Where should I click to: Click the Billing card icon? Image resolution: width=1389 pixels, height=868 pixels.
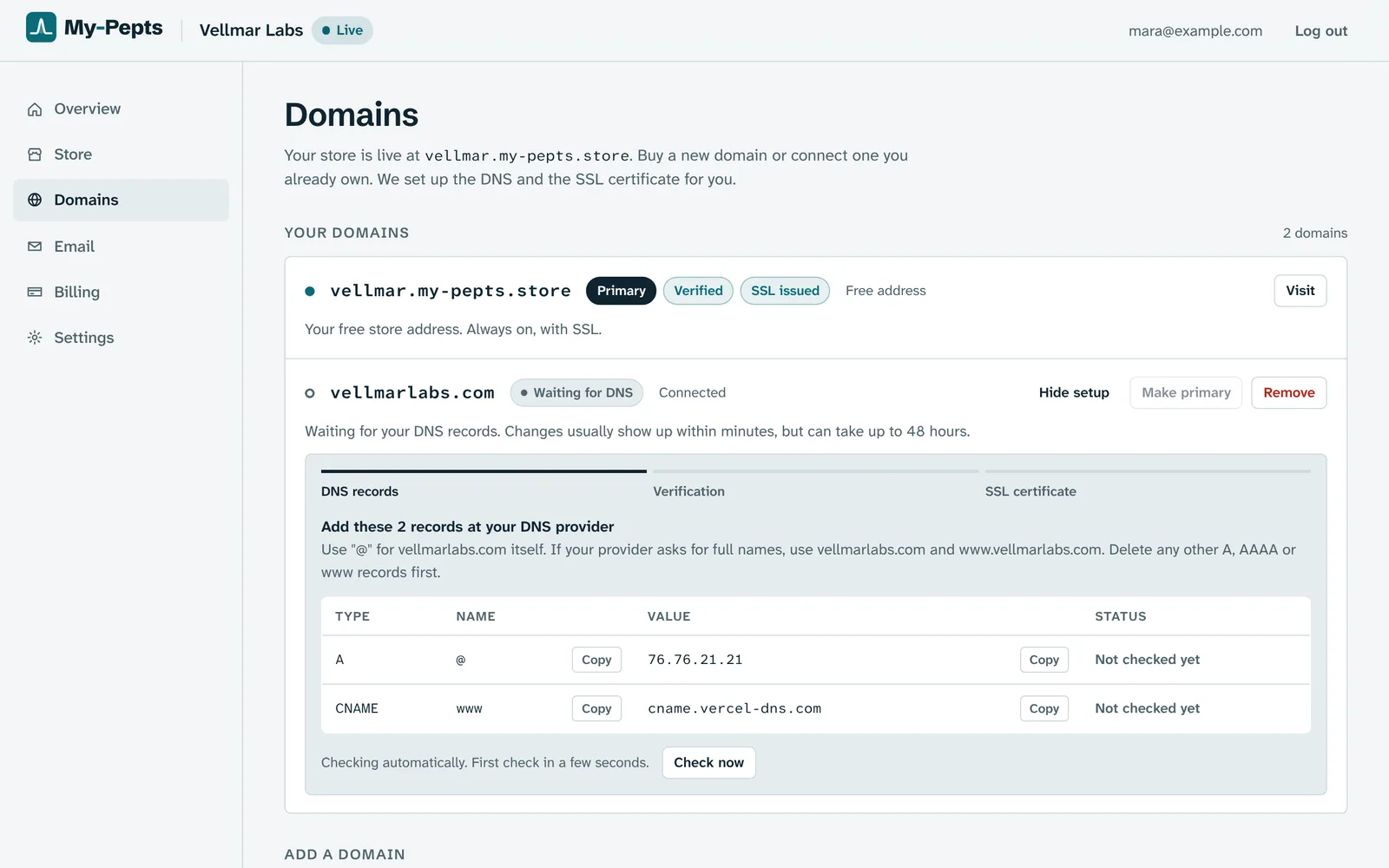pos(35,293)
